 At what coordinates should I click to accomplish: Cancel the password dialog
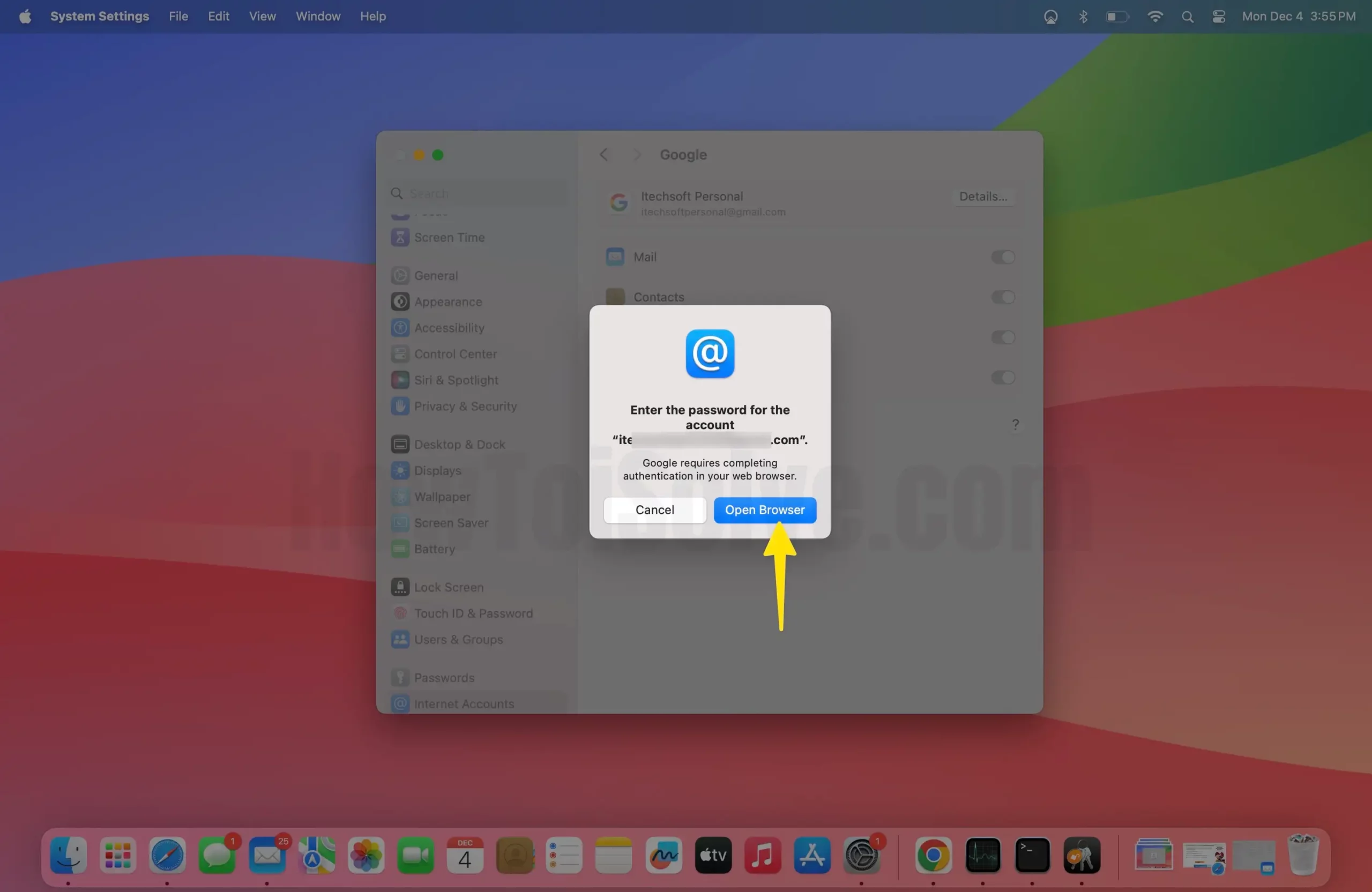click(x=654, y=510)
